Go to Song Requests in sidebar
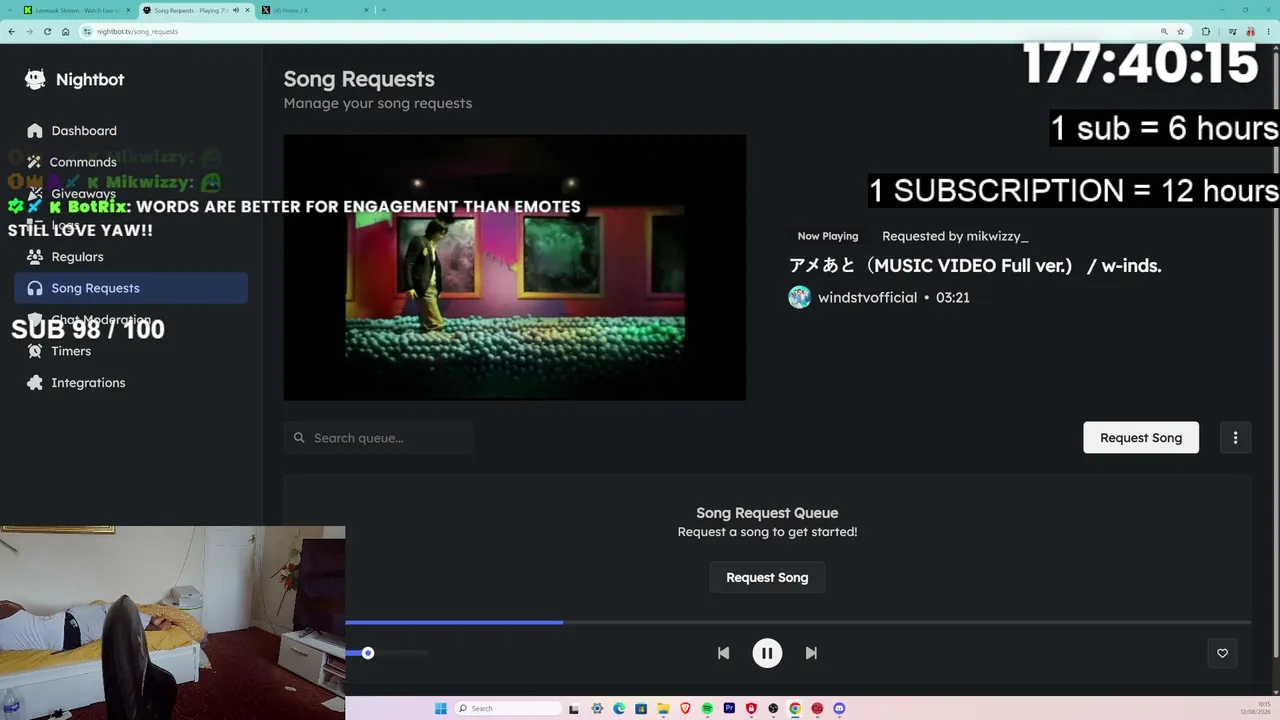The image size is (1280, 720). [131, 288]
